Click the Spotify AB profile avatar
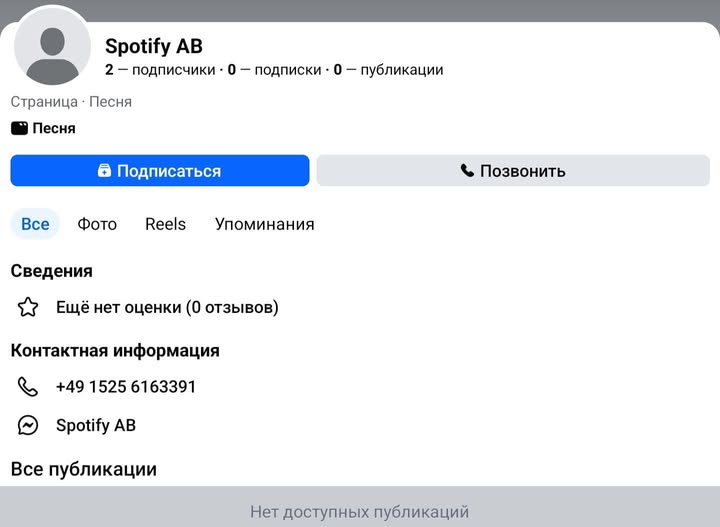This screenshot has width=720, height=527. [x=52, y=52]
